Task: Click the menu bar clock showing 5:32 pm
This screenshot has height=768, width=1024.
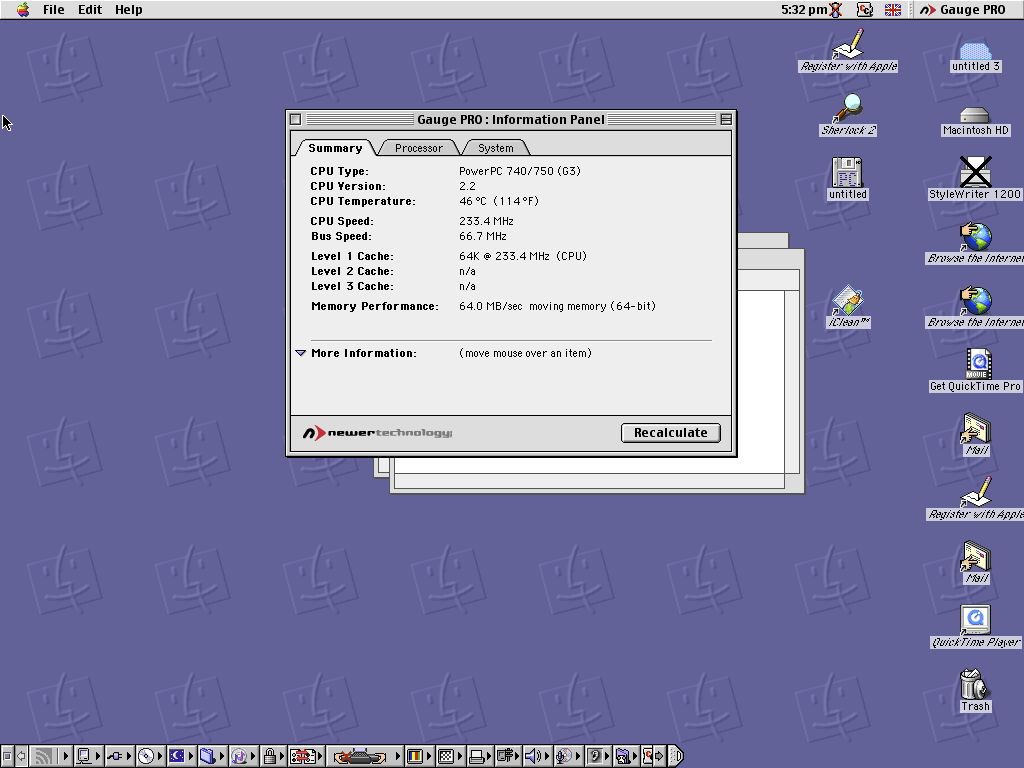Action: (804, 10)
